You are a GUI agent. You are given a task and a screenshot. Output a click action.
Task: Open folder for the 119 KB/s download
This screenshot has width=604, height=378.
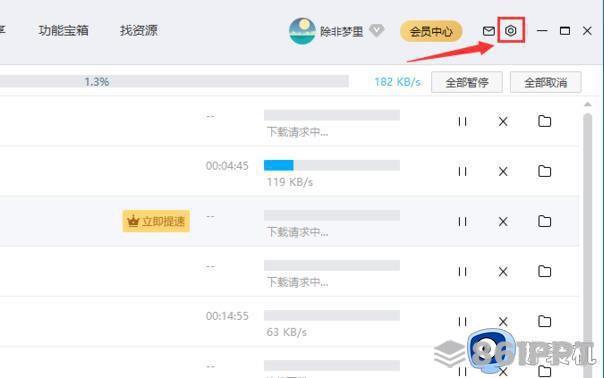click(544, 171)
